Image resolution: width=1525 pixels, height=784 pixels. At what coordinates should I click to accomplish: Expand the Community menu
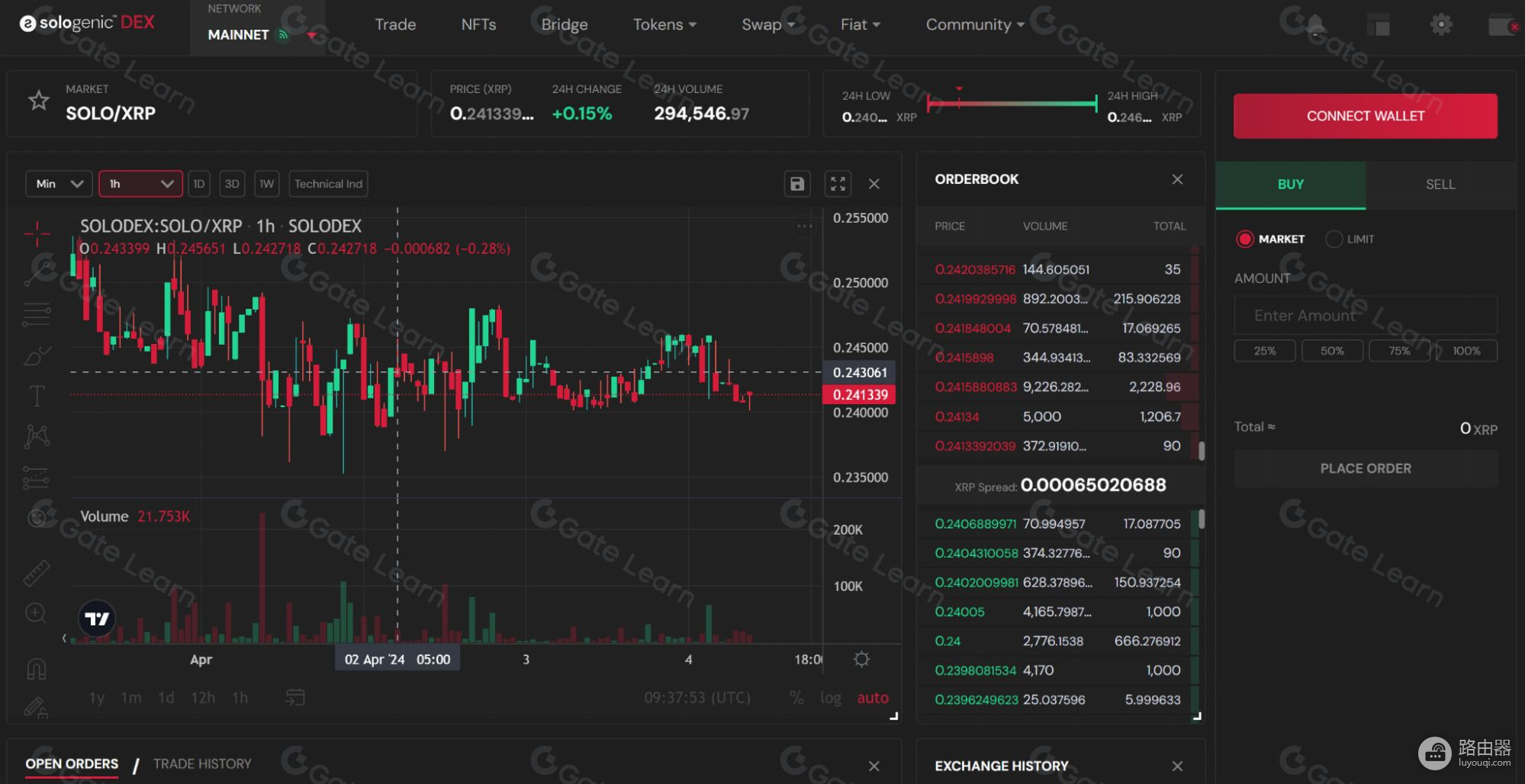coord(975,24)
